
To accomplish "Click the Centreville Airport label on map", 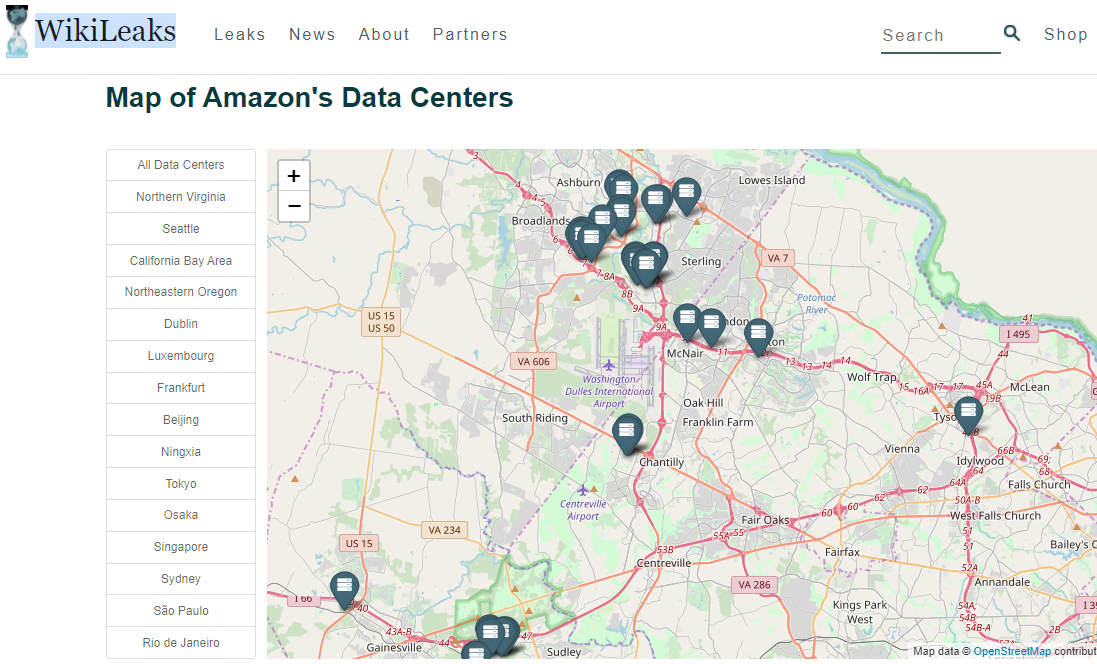I will point(583,510).
